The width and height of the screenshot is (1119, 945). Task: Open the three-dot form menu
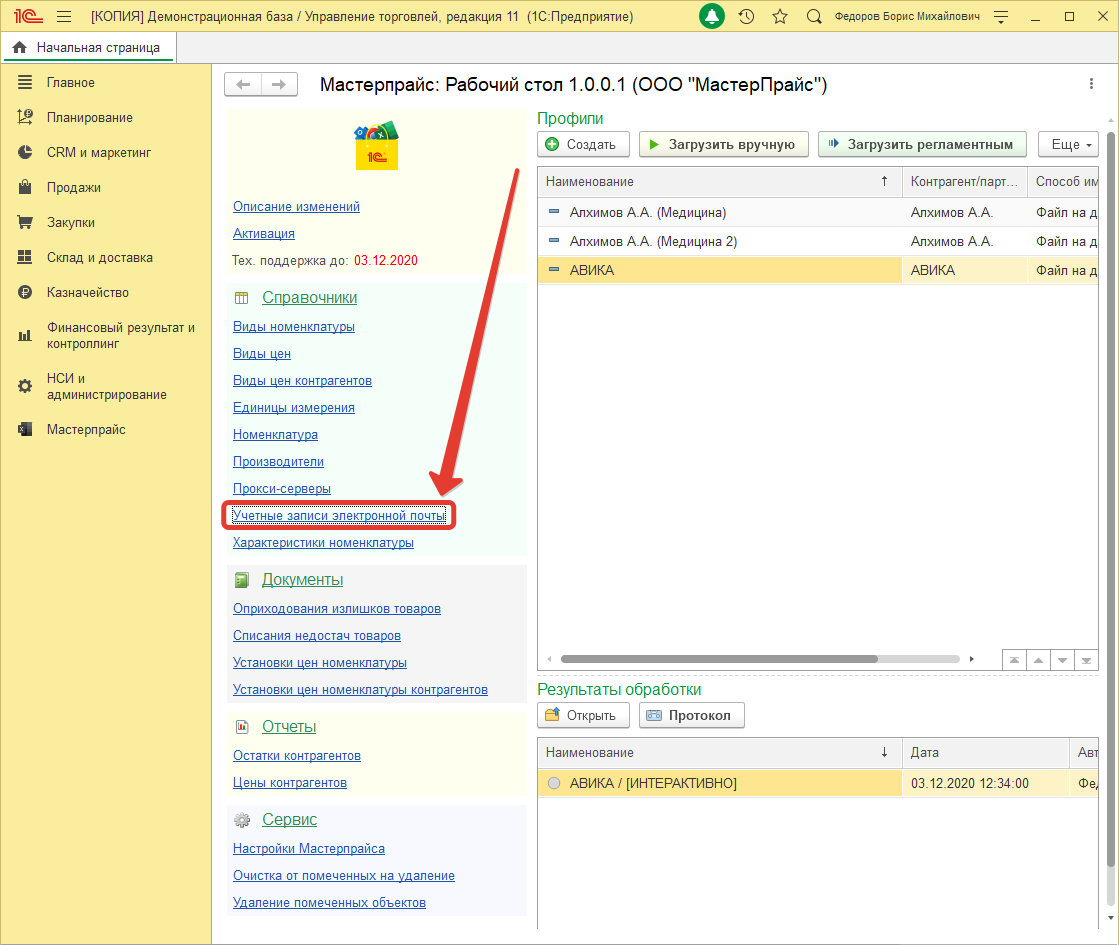pos(1091,85)
